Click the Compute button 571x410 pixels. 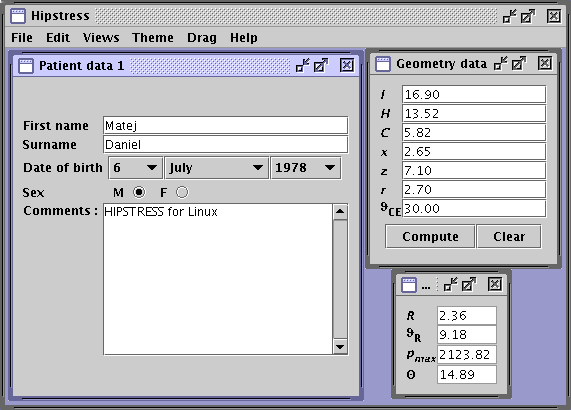point(430,237)
